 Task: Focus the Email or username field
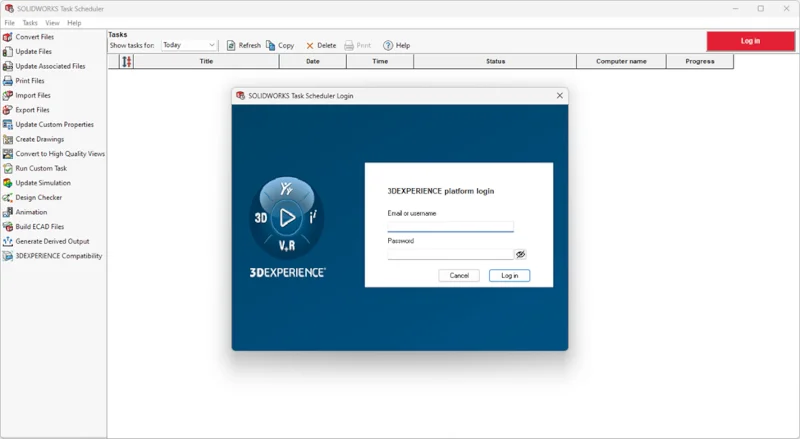(450, 226)
